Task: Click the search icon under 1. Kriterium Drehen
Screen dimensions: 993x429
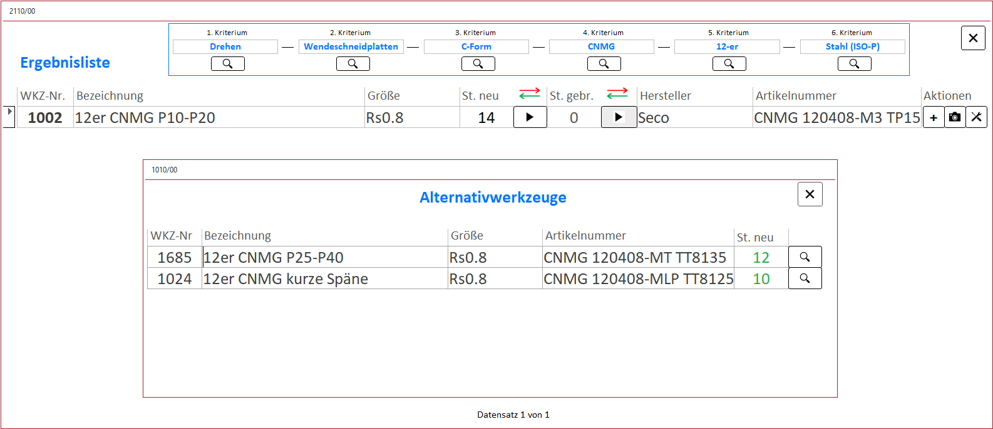Action: pyautogui.click(x=228, y=64)
